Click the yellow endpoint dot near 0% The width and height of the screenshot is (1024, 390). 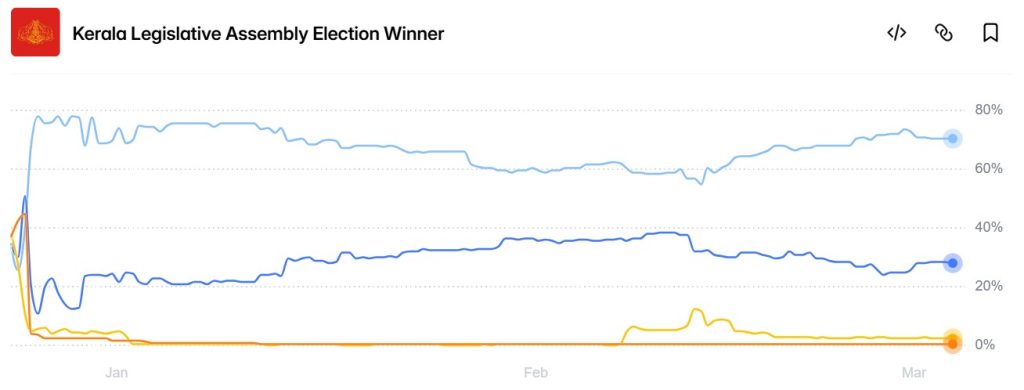pyautogui.click(x=952, y=336)
